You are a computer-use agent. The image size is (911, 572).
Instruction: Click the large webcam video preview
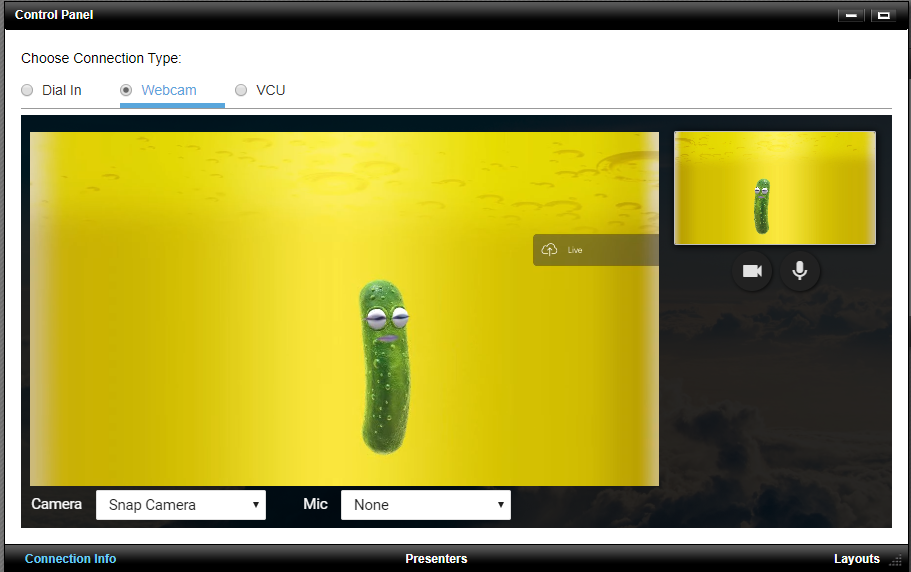click(345, 308)
